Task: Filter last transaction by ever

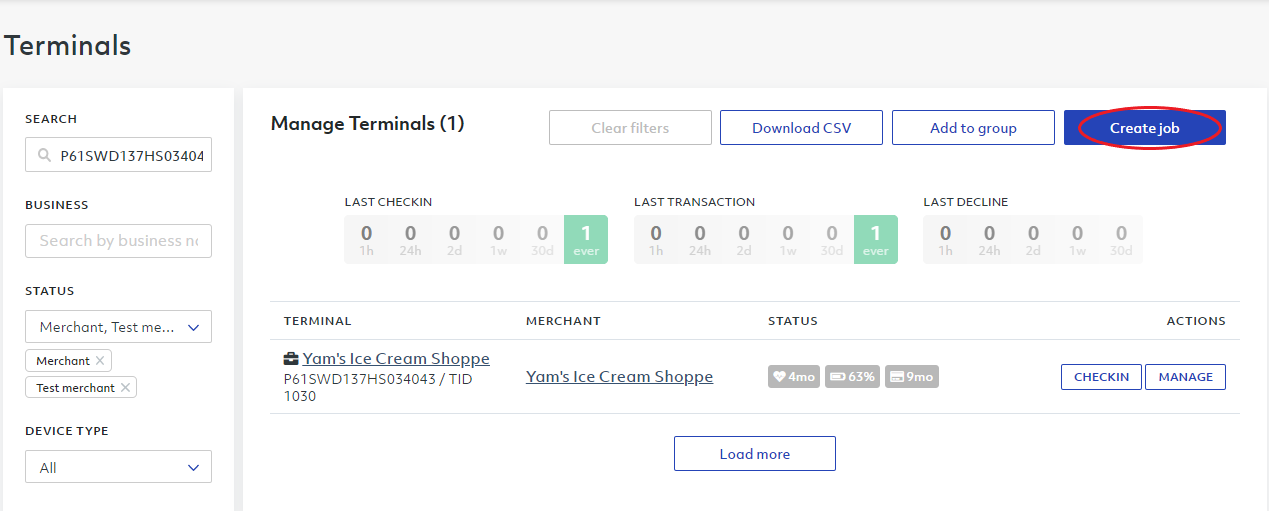Action: (x=875, y=239)
